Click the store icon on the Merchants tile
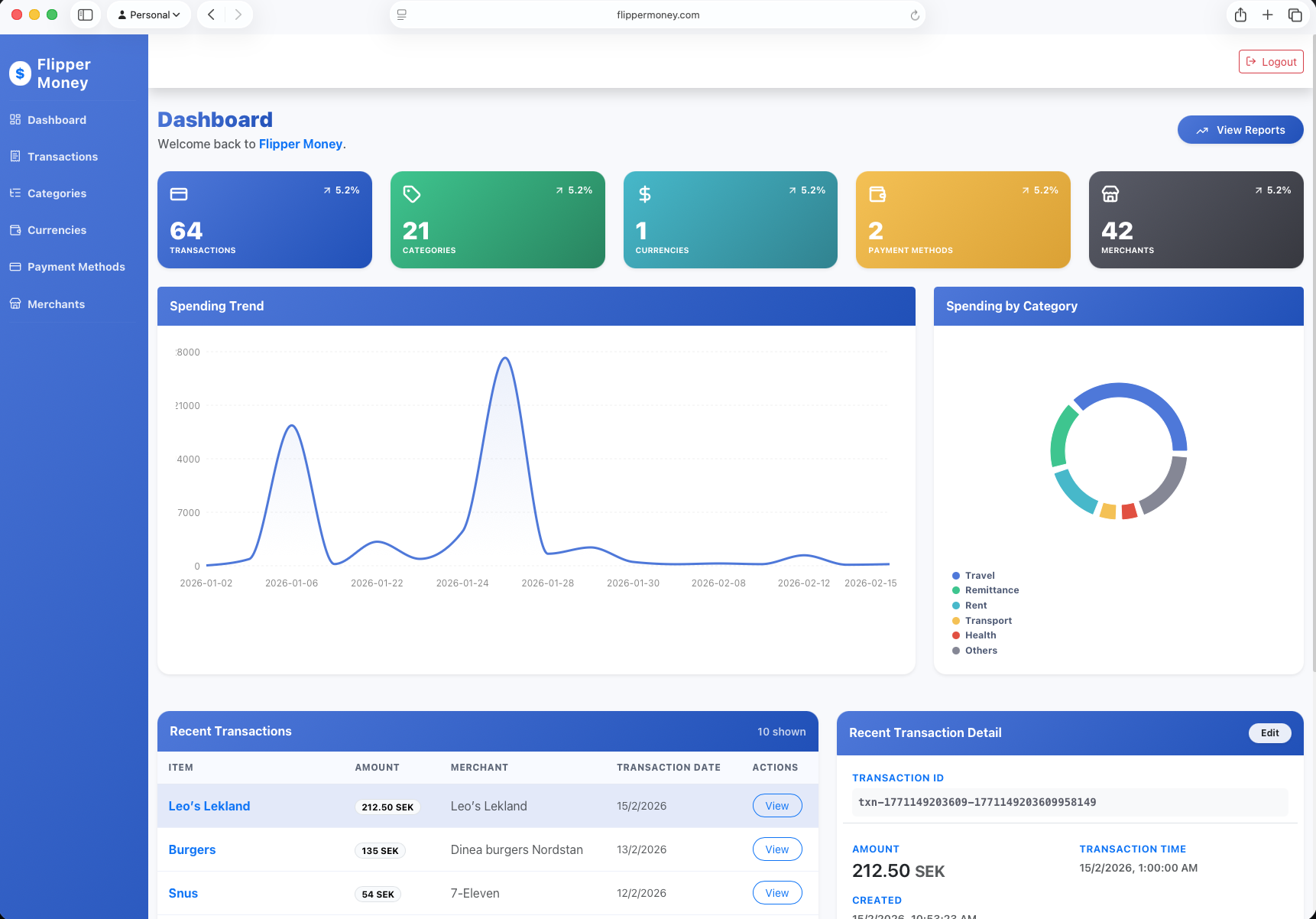Image resolution: width=1316 pixels, height=919 pixels. point(1110,194)
